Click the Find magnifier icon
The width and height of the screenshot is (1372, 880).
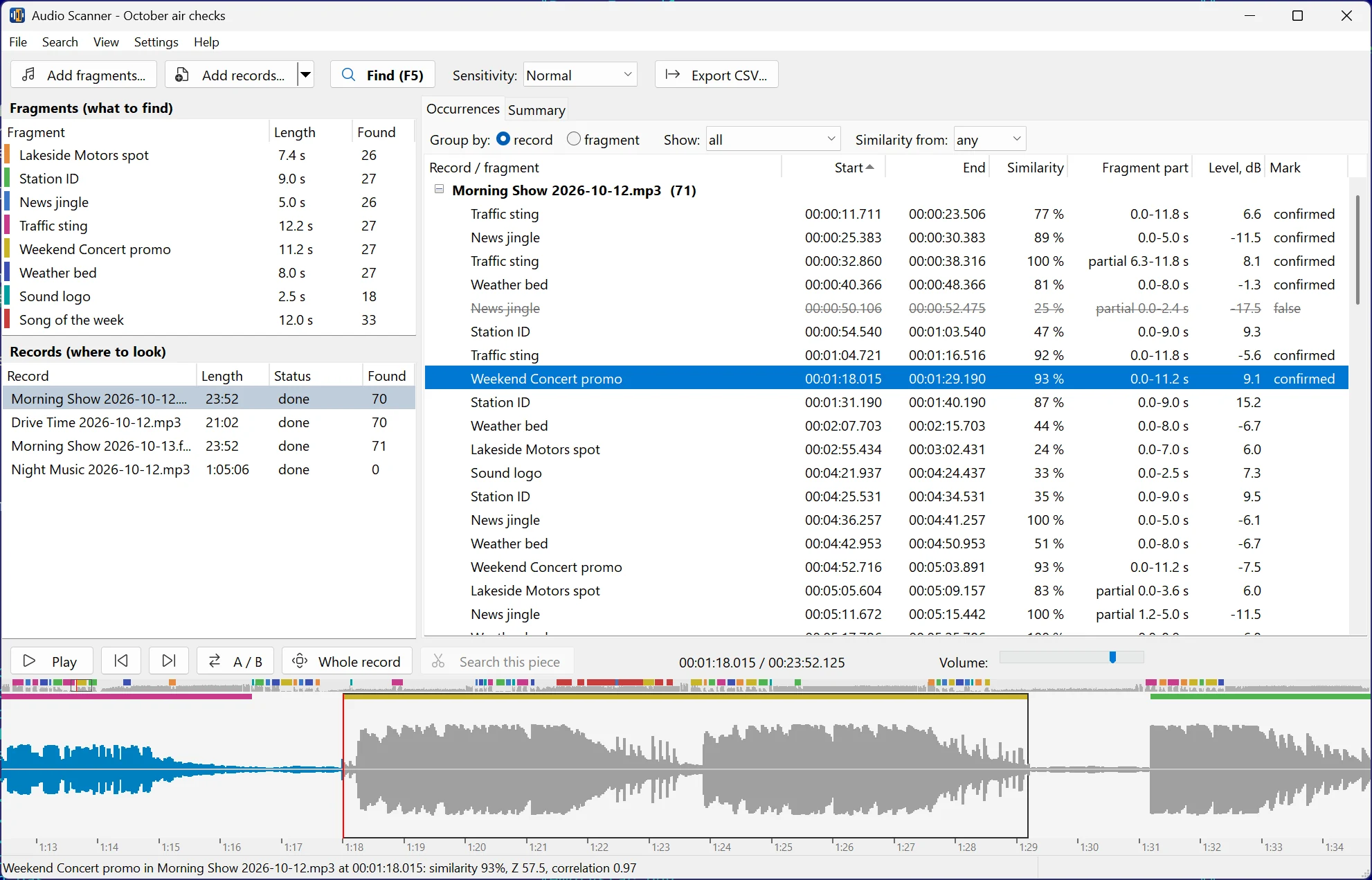point(349,75)
